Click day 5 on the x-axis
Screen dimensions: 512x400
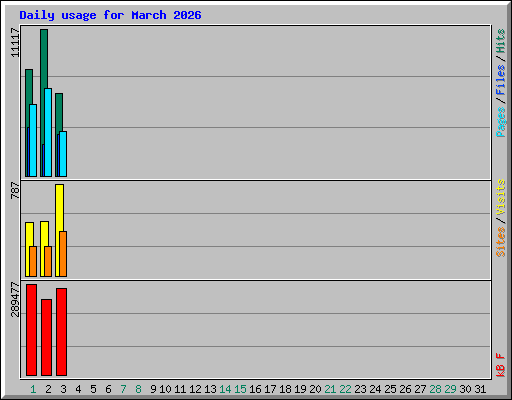coord(93,389)
